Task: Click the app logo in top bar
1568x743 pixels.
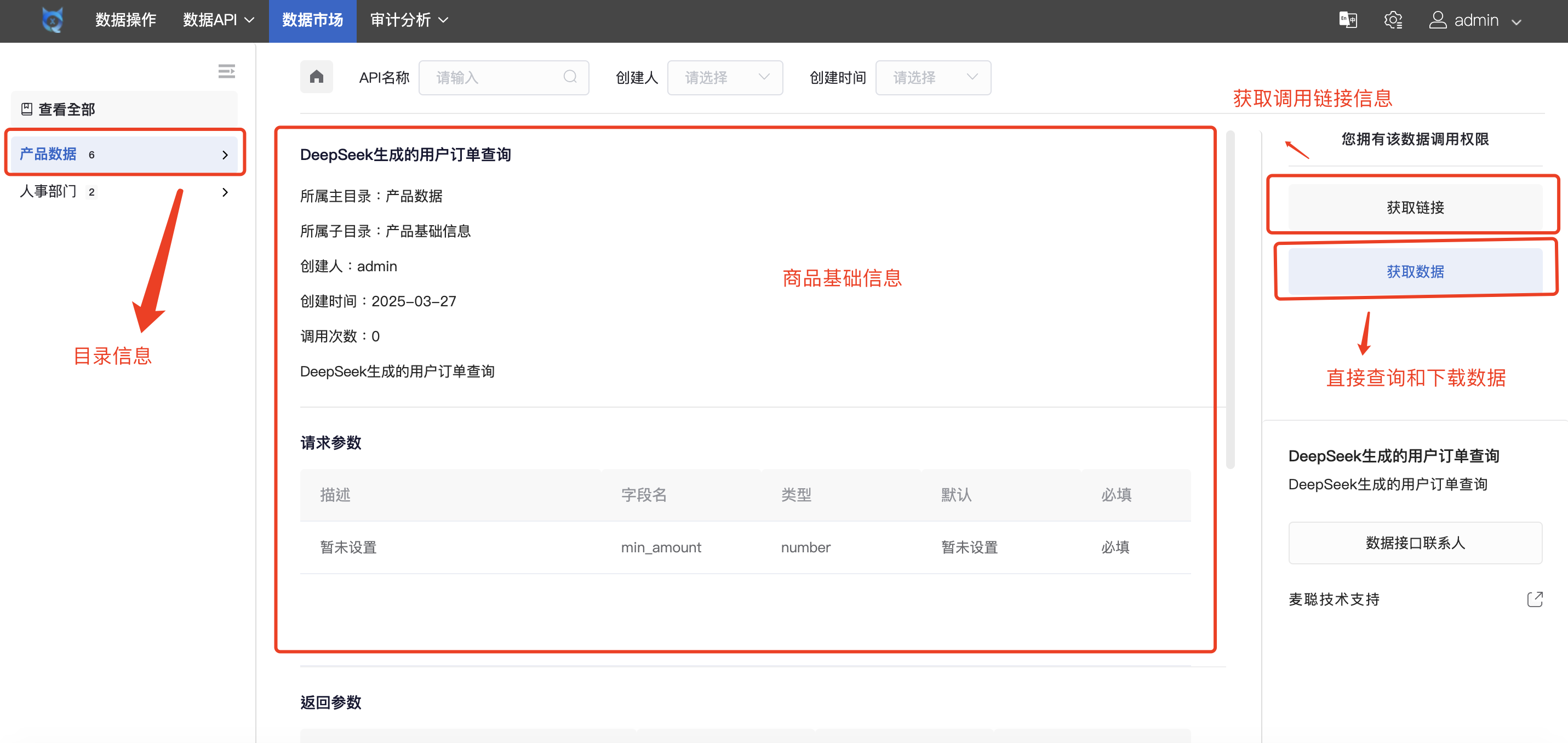Action: 53,20
